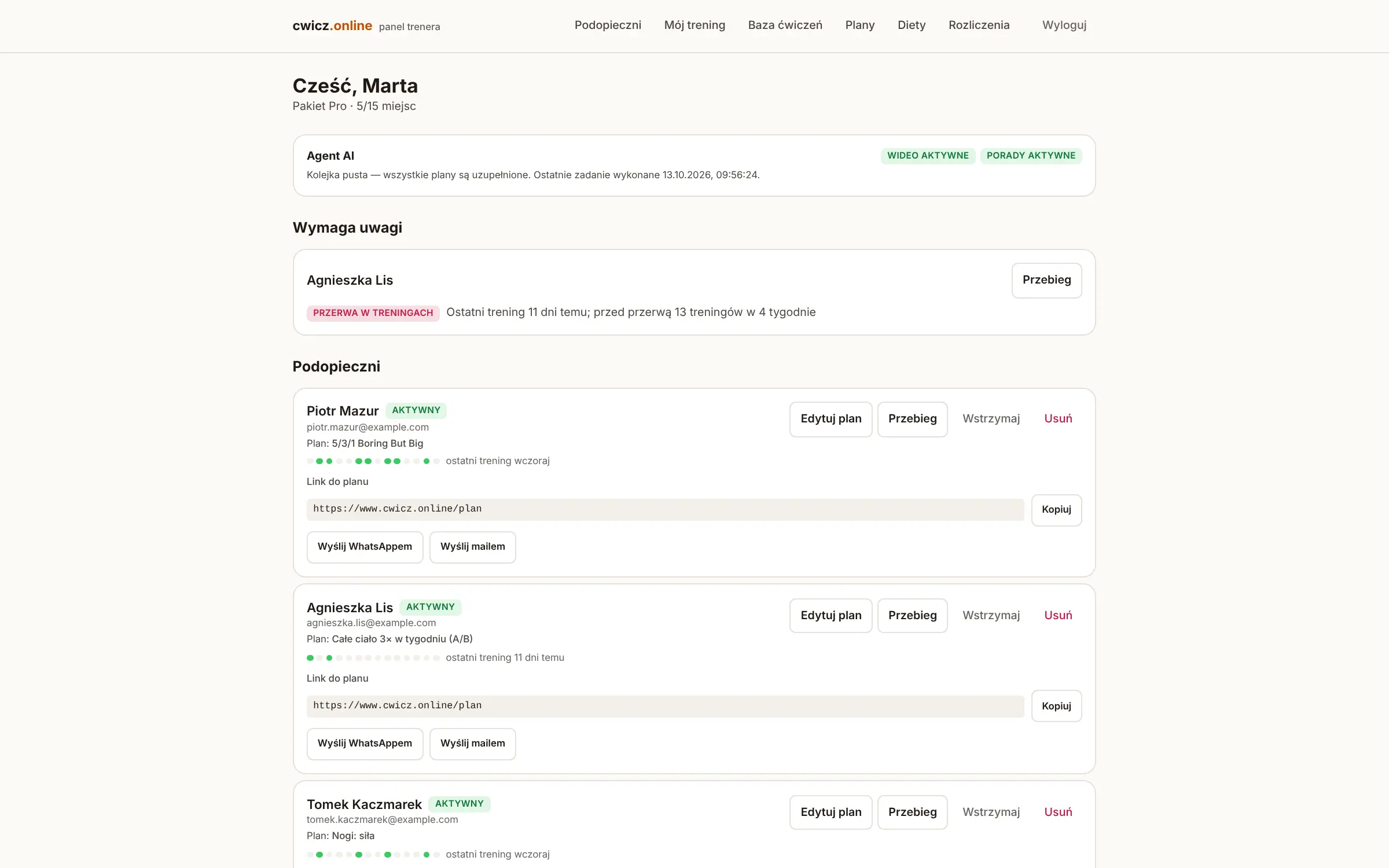
Task: Click the PRZERWA W TRENINGACH tag
Action: (373, 313)
